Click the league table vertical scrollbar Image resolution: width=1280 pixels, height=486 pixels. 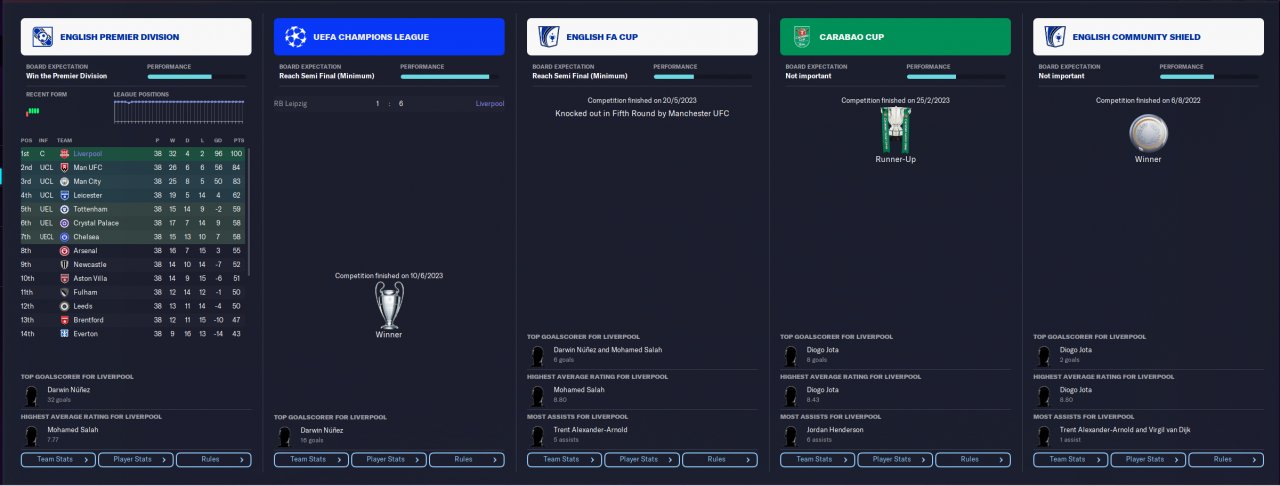click(249, 212)
